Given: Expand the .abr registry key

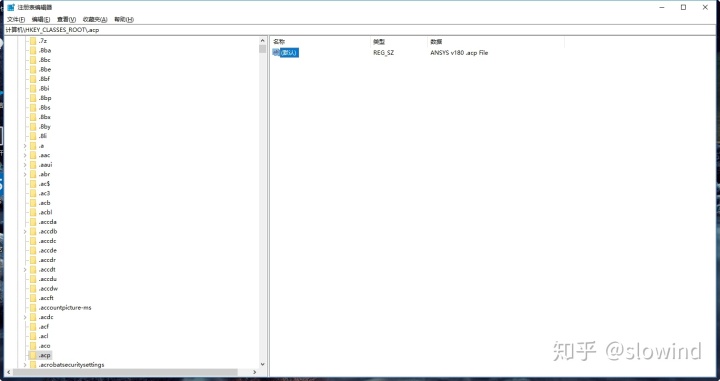Looking at the screenshot, I should pos(25,174).
